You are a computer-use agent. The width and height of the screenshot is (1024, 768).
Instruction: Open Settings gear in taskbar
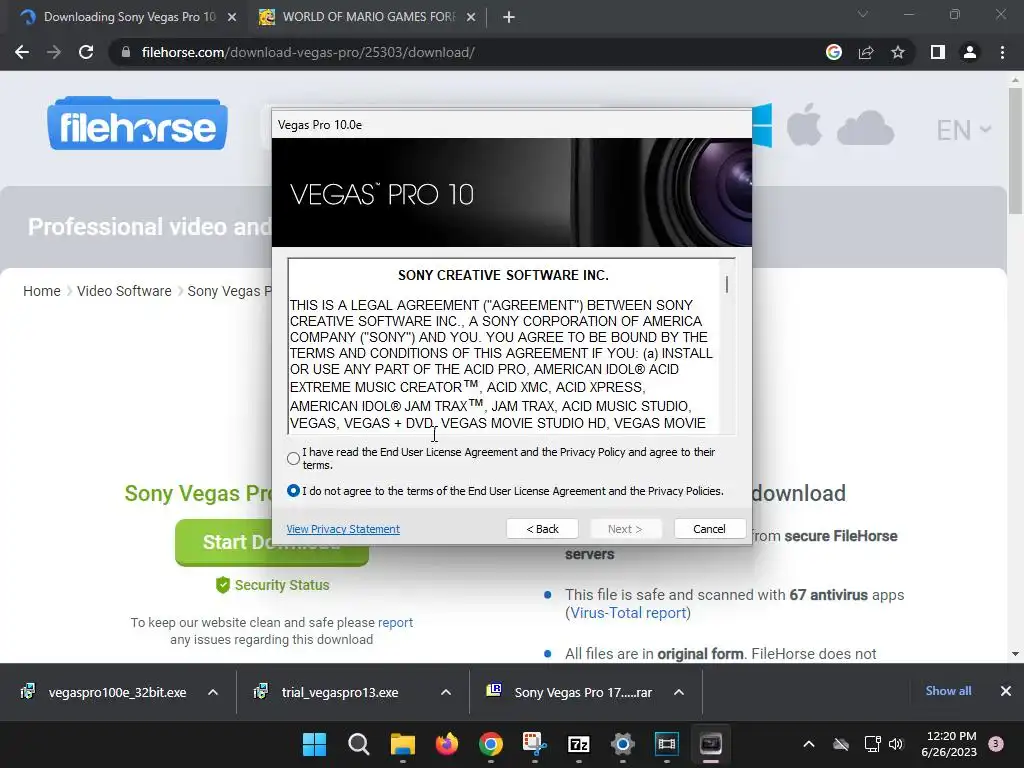click(x=622, y=744)
